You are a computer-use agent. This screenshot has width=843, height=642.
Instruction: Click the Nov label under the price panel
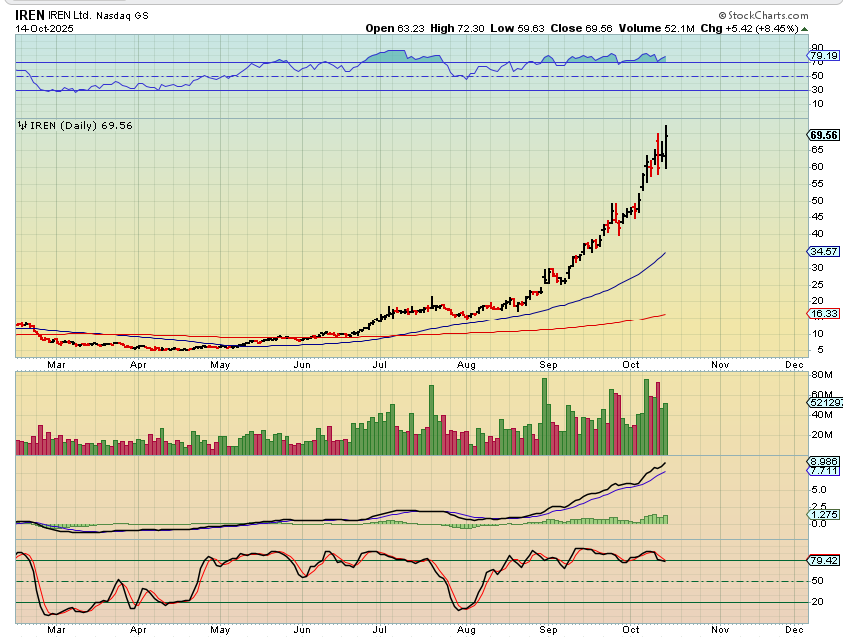[720, 365]
